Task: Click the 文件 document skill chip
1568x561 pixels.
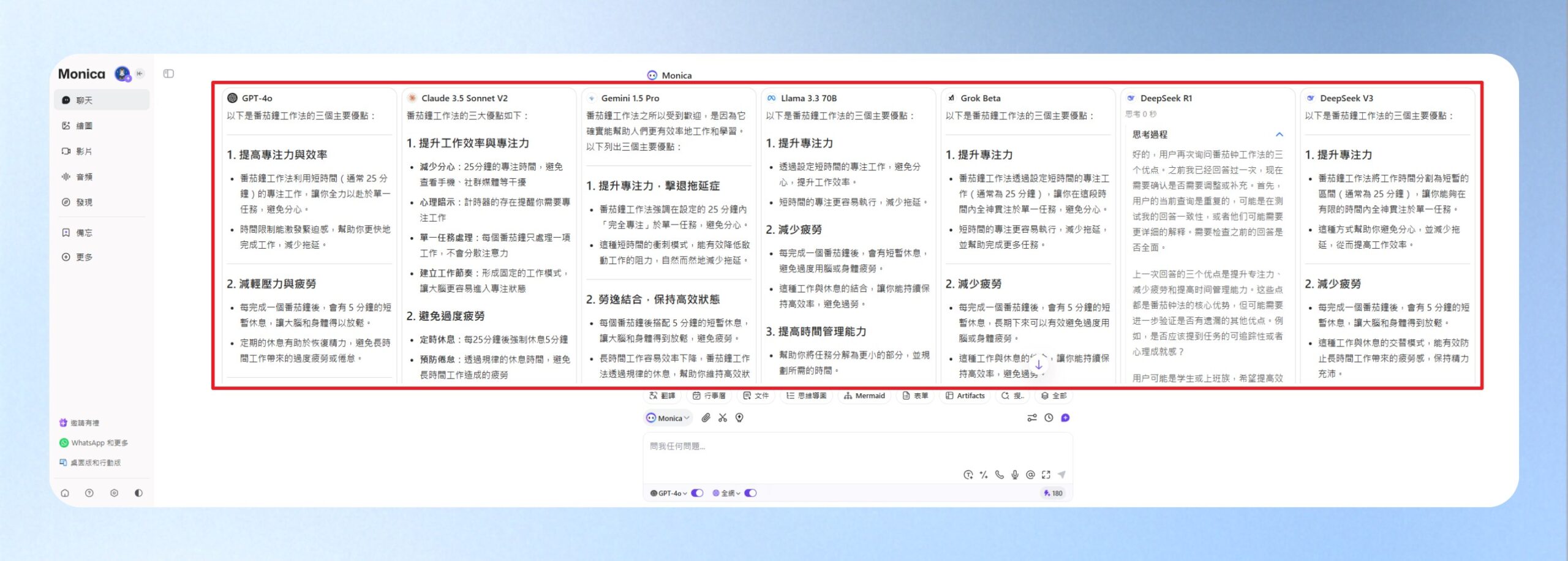Action: (756, 396)
